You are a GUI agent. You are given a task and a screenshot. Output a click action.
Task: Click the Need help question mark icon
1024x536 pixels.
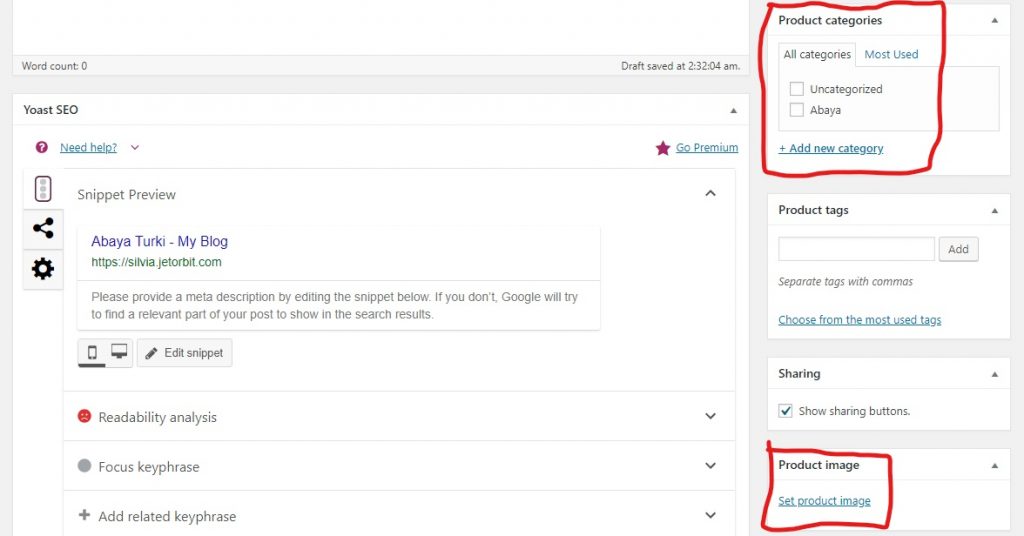(x=42, y=148)
